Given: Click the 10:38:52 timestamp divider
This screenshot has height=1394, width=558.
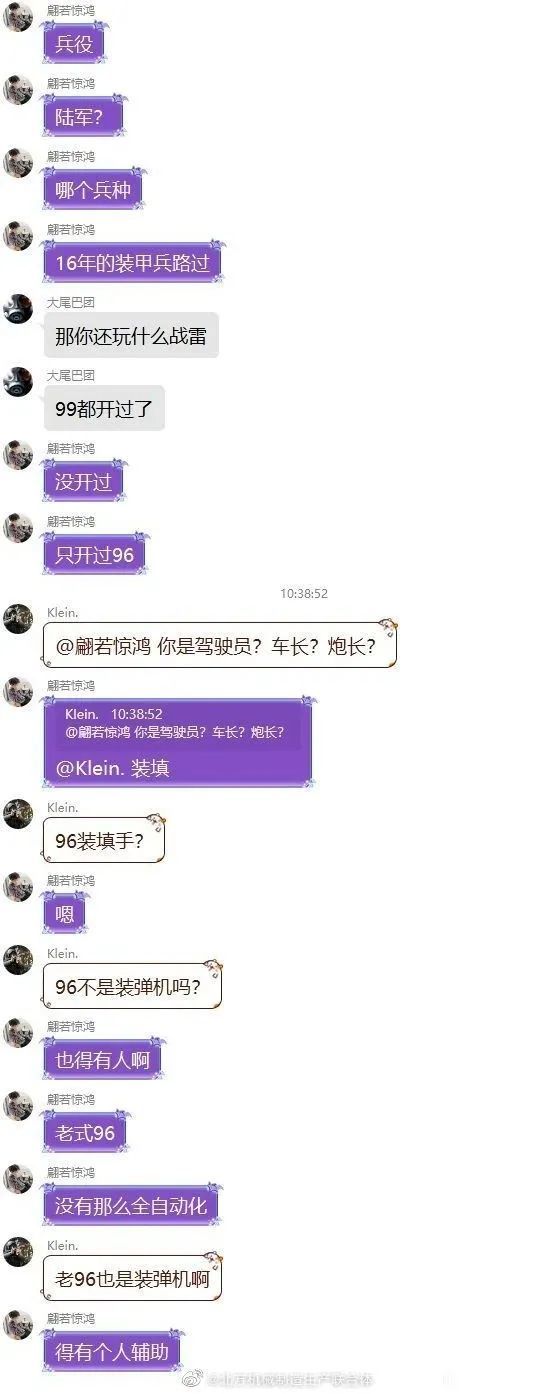Looking at the screenshot, I should pyautogui.click(x=304, y=594).
